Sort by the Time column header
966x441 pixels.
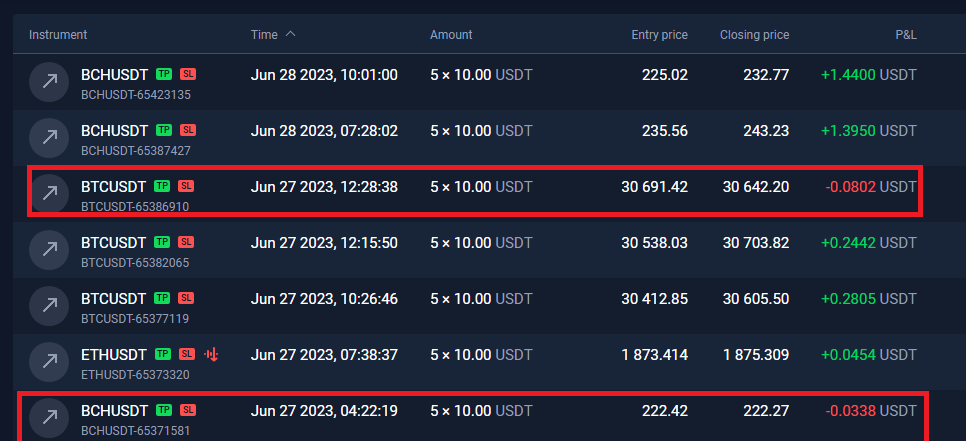tap(264, 35)
